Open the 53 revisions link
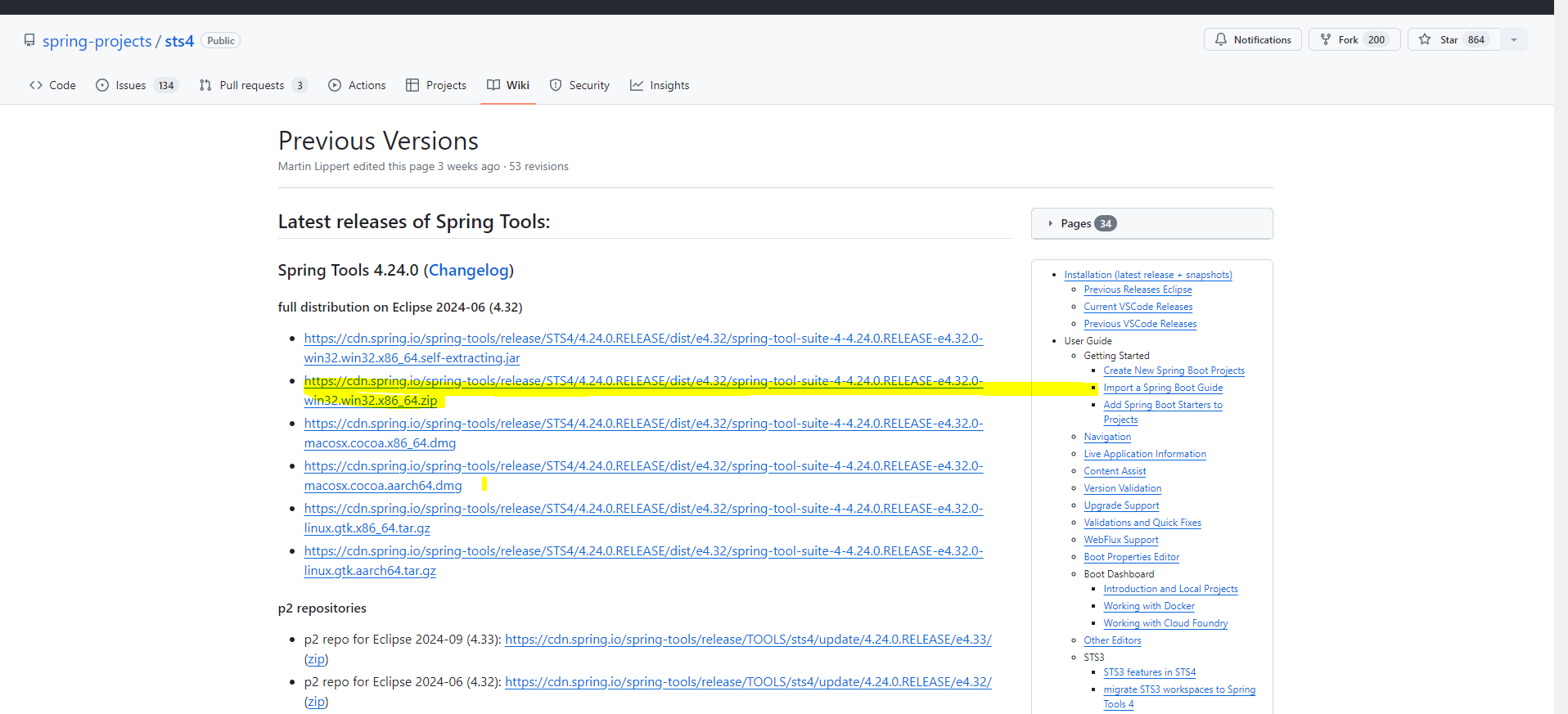 pos(538,166)
